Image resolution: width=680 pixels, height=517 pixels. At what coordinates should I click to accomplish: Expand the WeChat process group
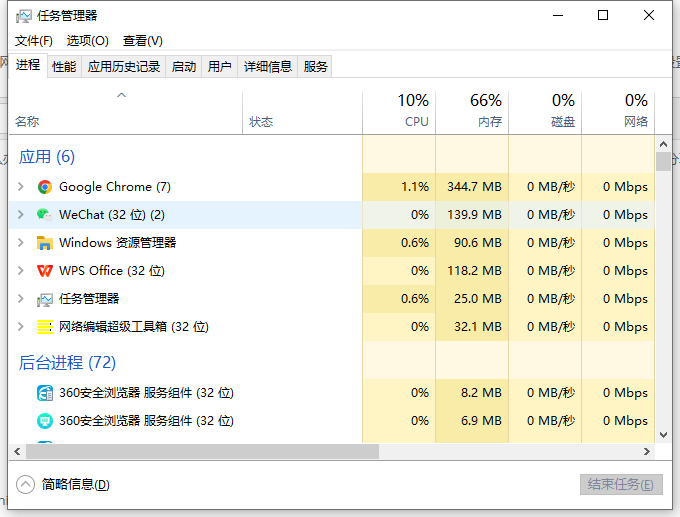(x=21, y=215)
